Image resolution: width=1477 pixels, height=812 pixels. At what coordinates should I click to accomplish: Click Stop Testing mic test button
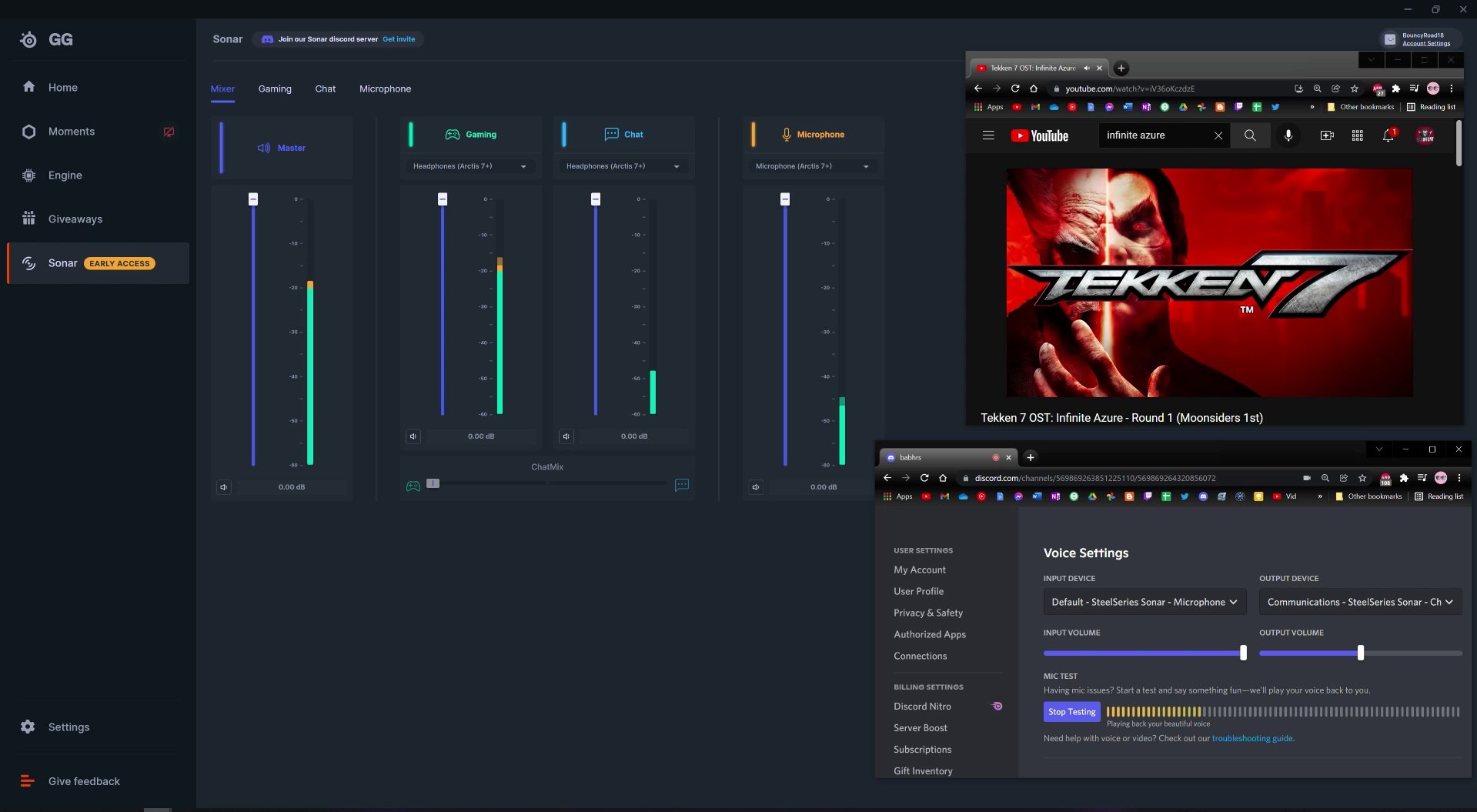(x=1071, y=712)
